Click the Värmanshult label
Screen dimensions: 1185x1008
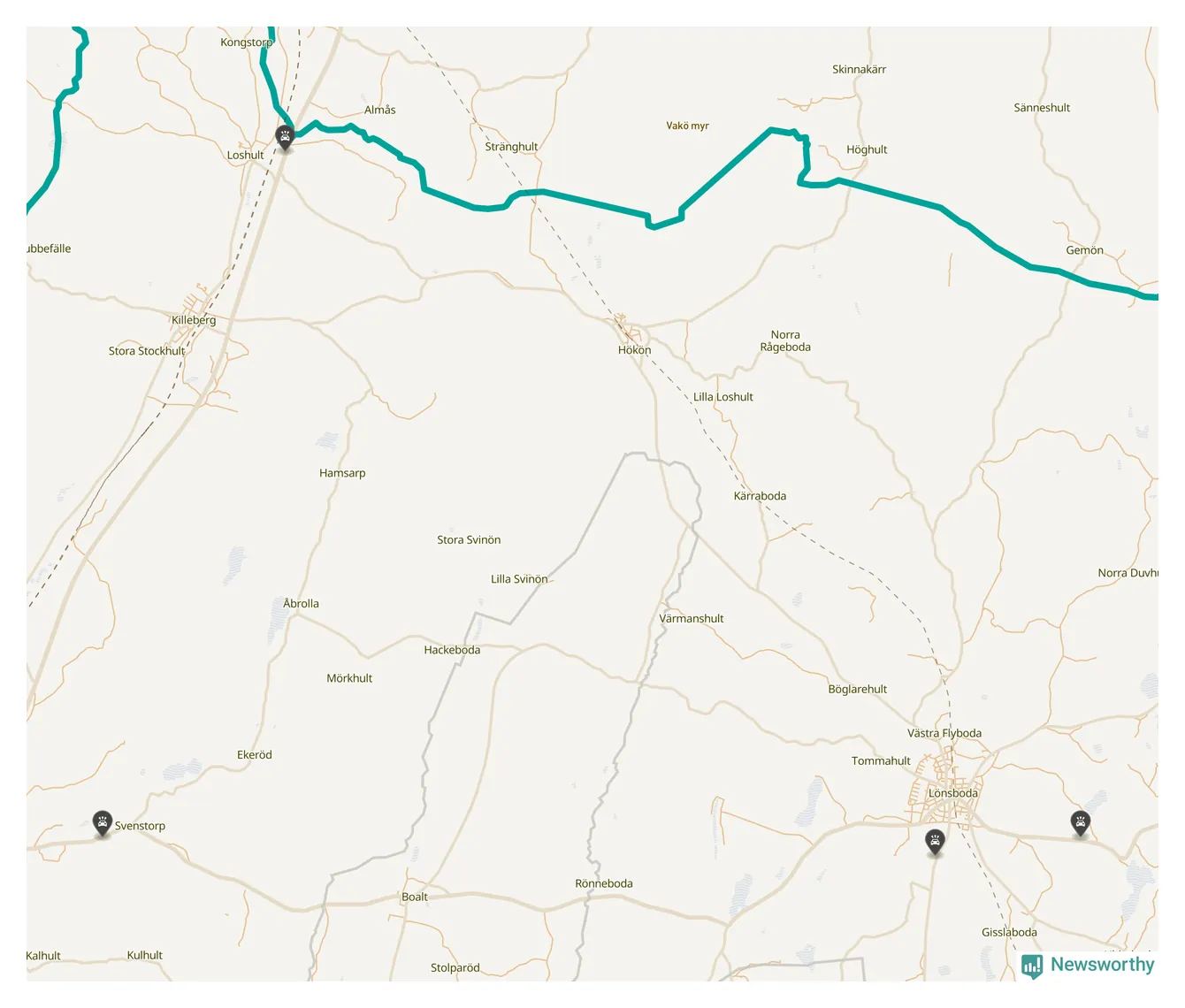(692, 619)
